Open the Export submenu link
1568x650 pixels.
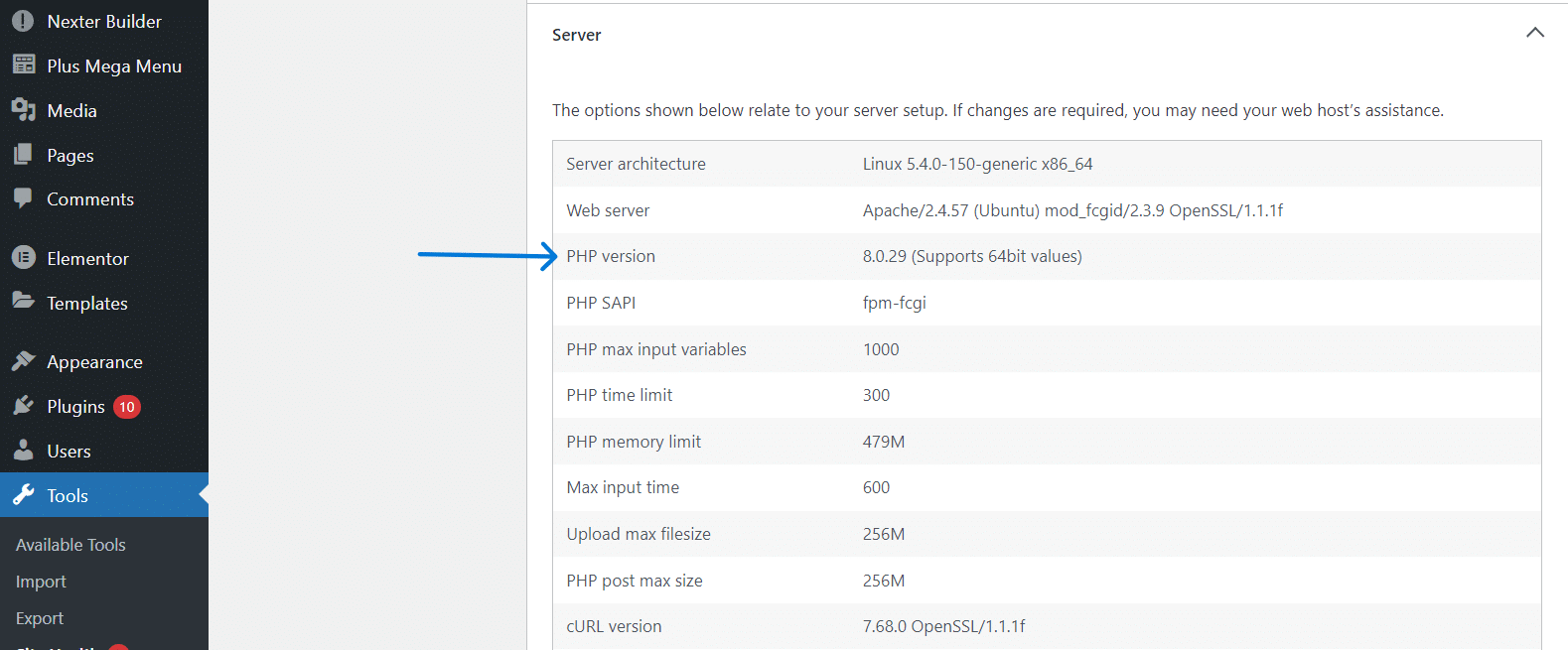(40, 618)
